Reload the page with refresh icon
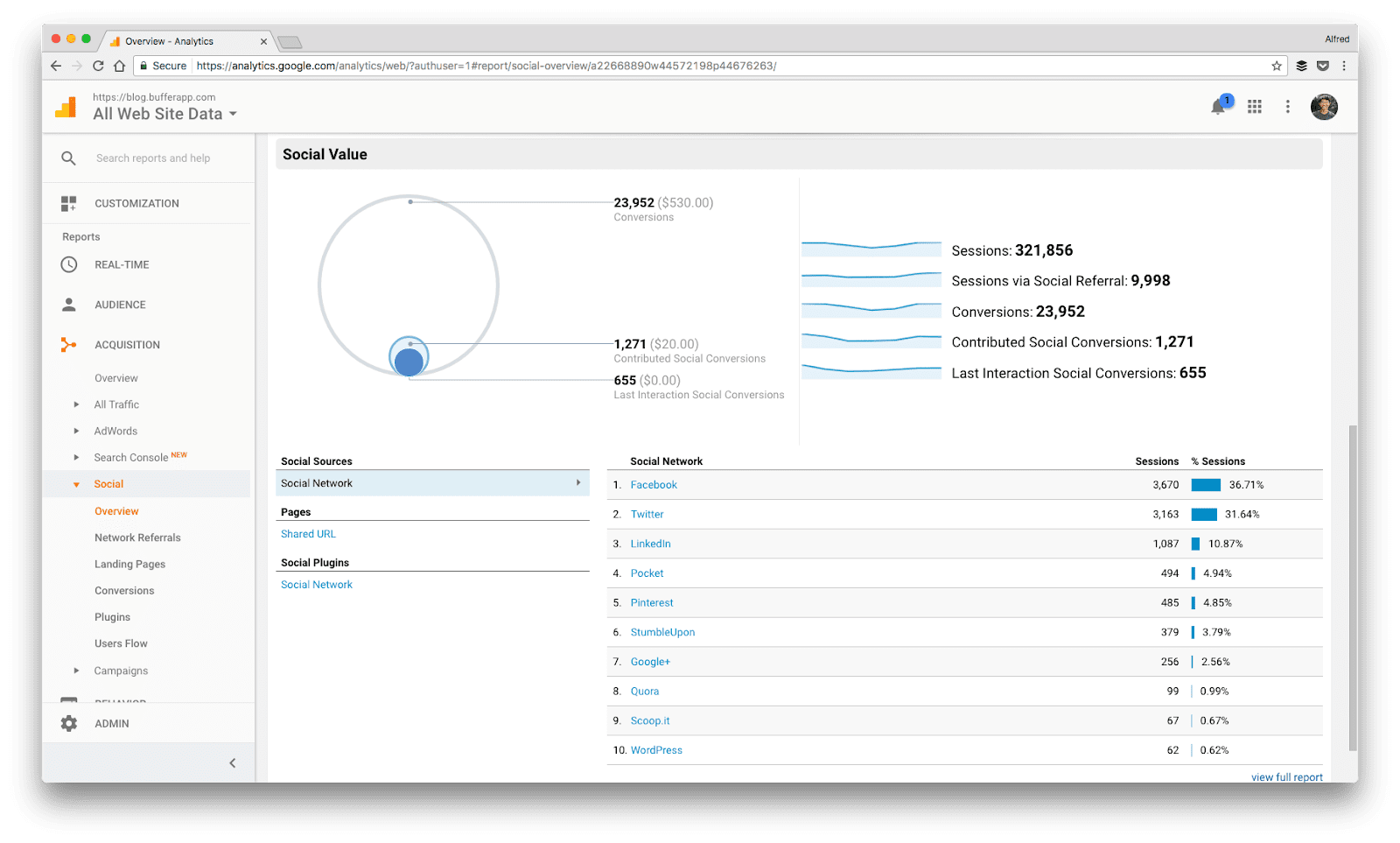 98,66
